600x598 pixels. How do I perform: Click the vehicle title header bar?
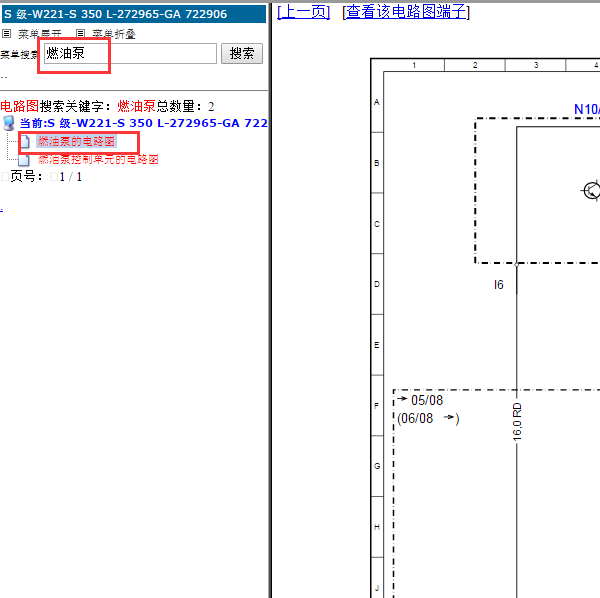point(134,14)
